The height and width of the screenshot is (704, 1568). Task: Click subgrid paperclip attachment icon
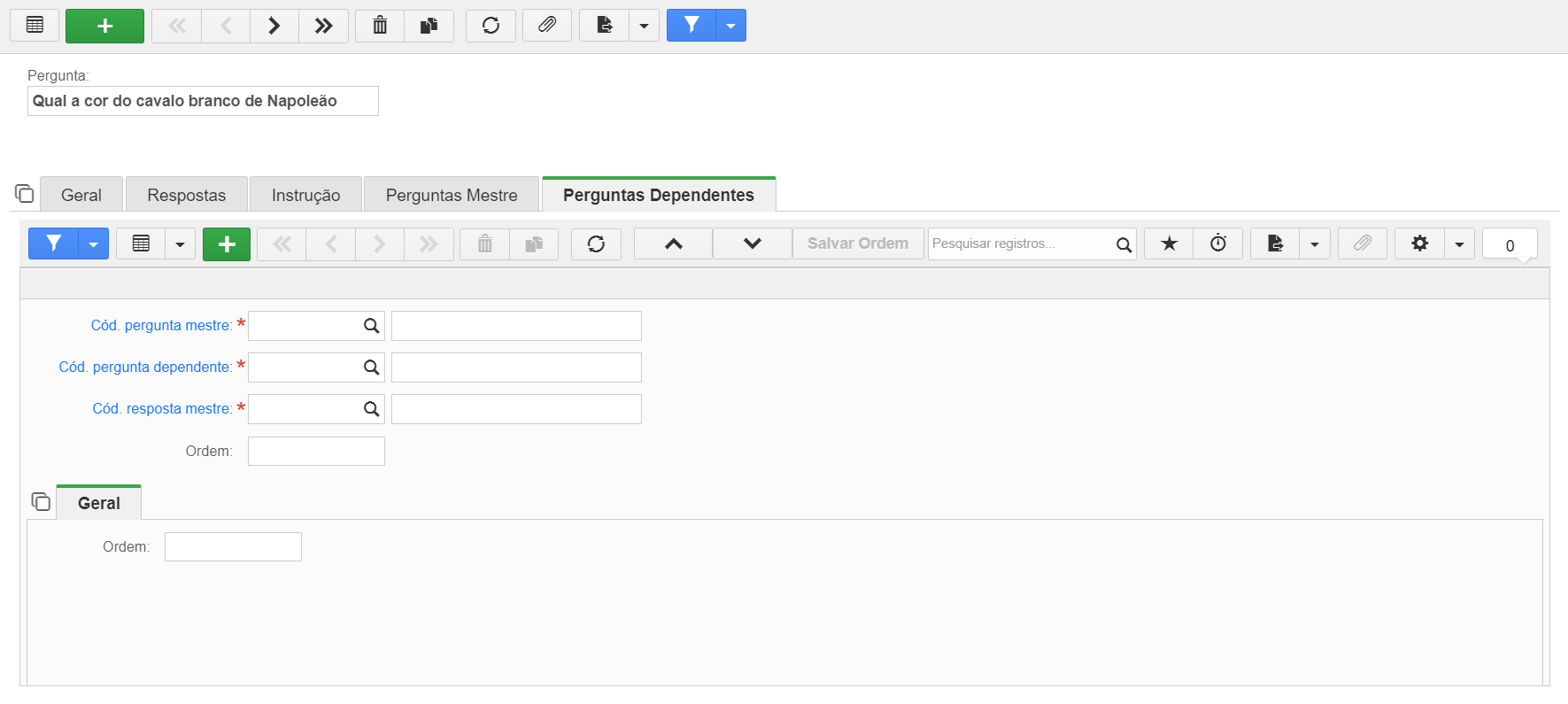(x=1363, y=244)
